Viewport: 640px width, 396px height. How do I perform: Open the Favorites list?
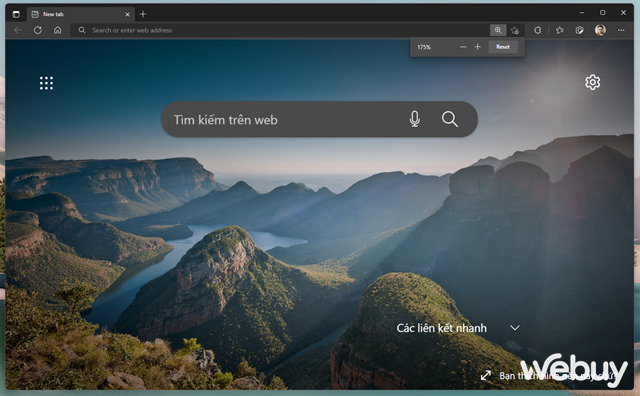[560, 30]
